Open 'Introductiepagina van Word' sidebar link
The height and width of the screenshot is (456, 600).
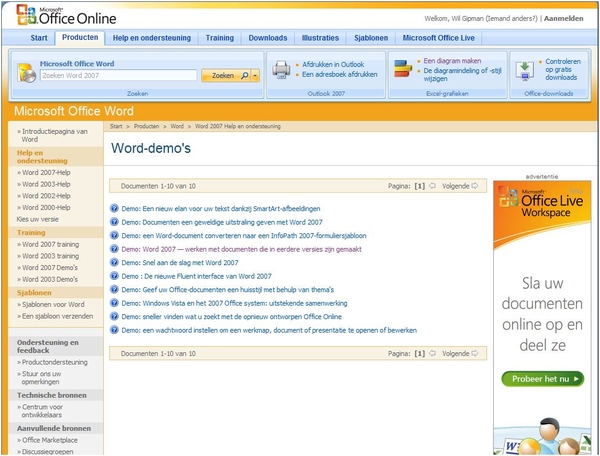tap(54, 135)
